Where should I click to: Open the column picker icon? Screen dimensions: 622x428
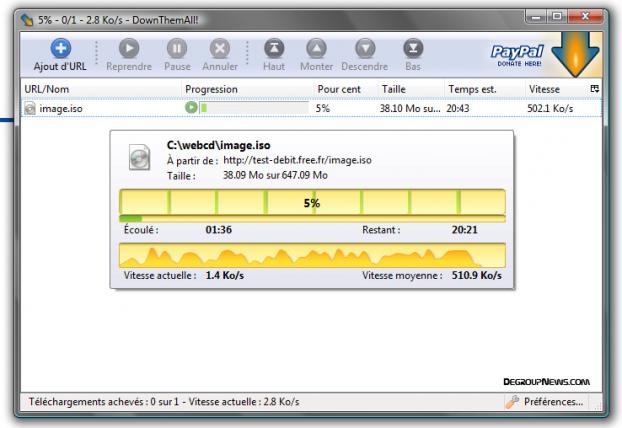(x=594, y=89)
